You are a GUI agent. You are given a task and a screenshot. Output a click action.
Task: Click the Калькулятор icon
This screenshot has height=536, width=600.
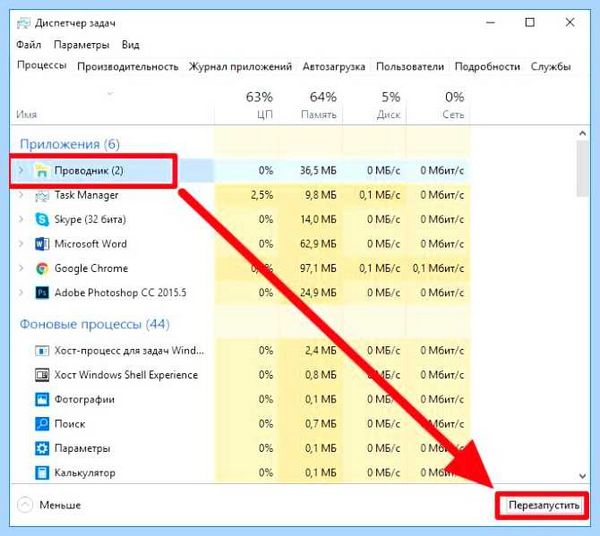tap(42, 473)
